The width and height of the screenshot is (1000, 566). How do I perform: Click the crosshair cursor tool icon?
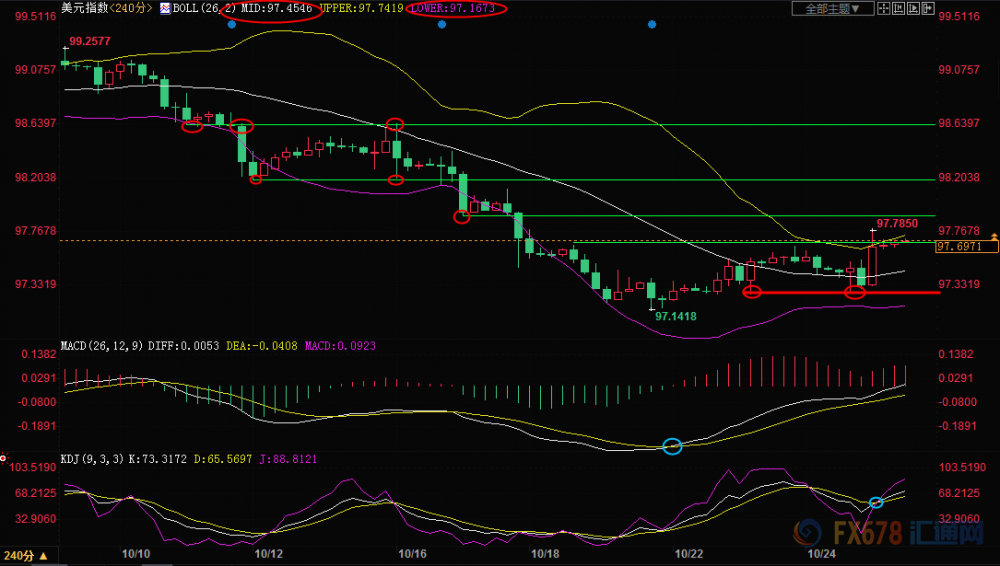[x=883, y=8]
